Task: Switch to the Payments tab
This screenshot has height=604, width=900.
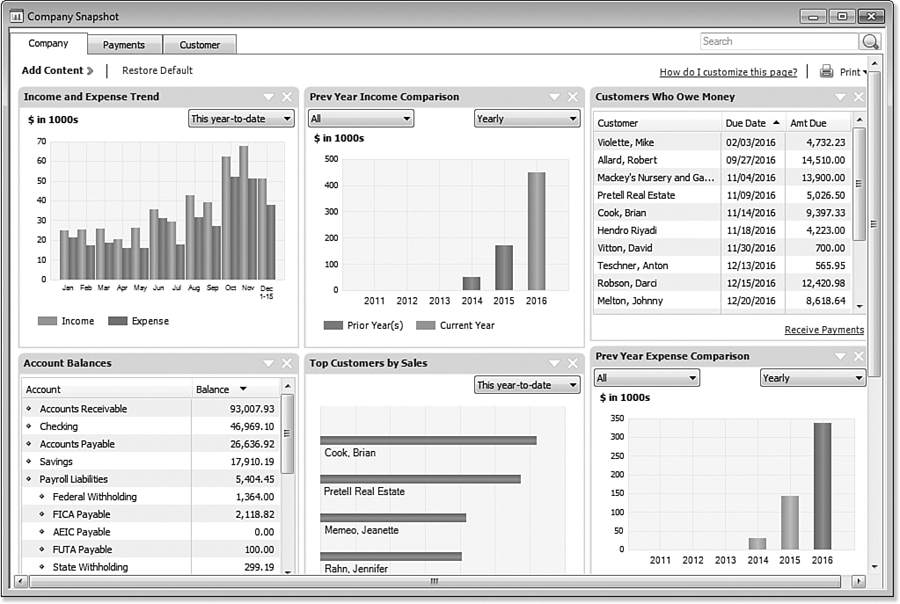Action: click(124, 45)
